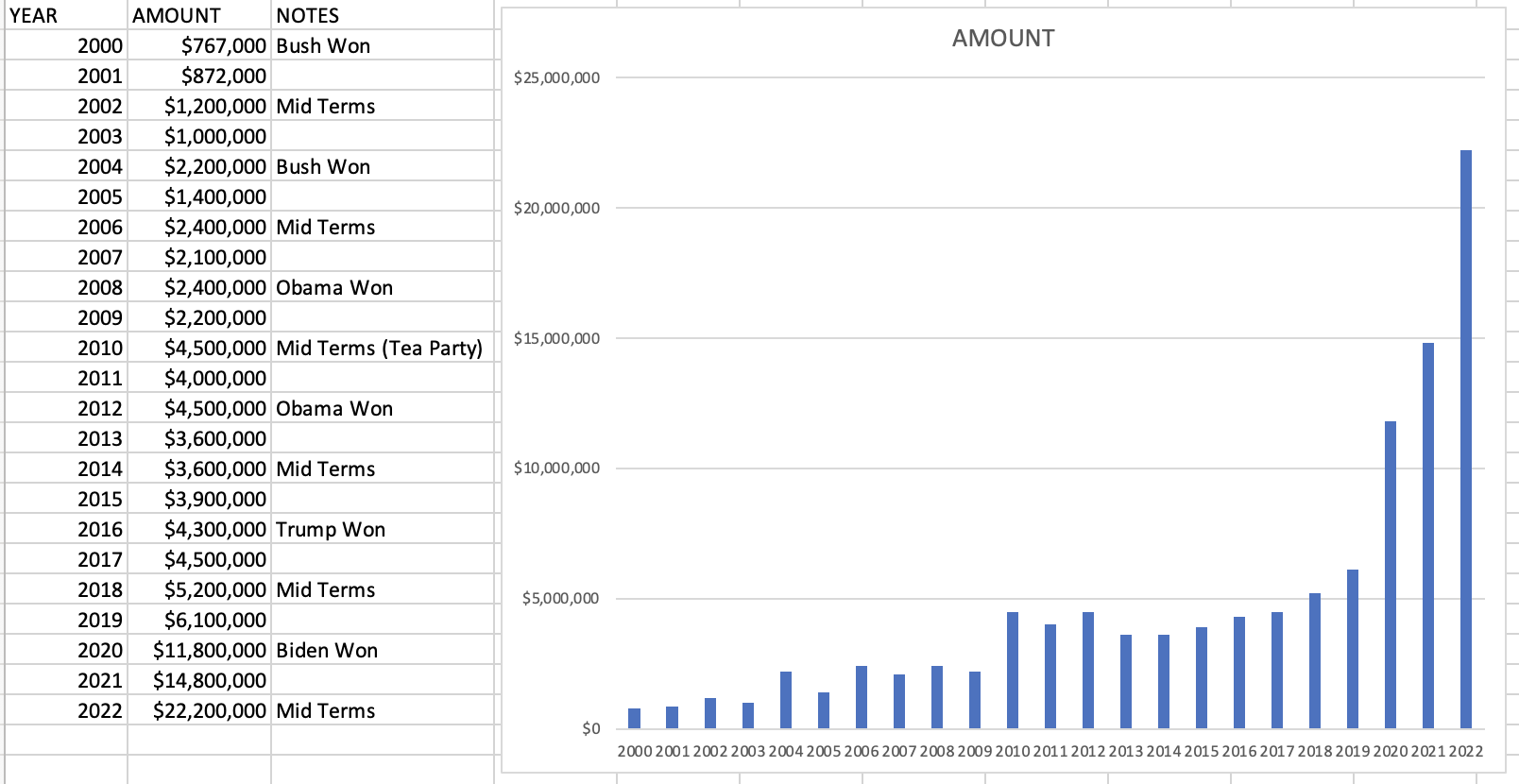This screenshot has height=784, width=1519.
Task: Click the YEAR column header cell
Action: coord(66,15)
